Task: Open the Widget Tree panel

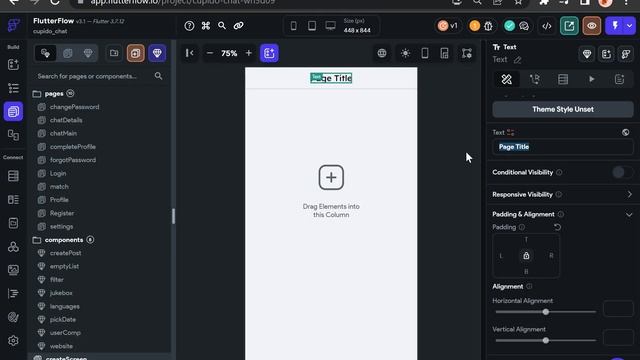Action: 13,88
